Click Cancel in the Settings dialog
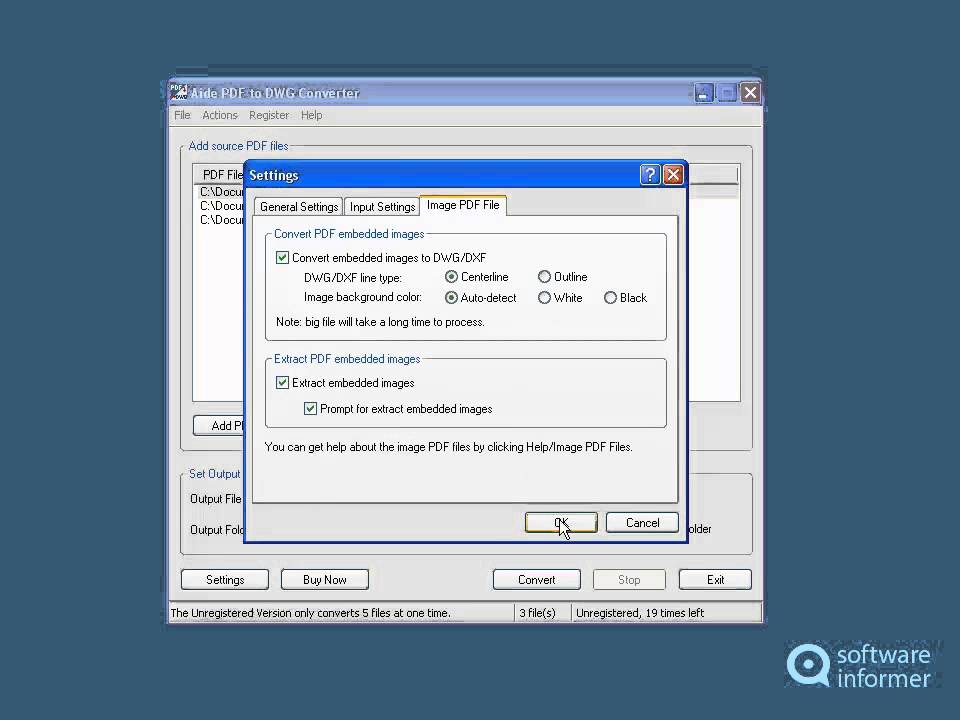The height and width of the screenshot is (720, 960). 642,523
